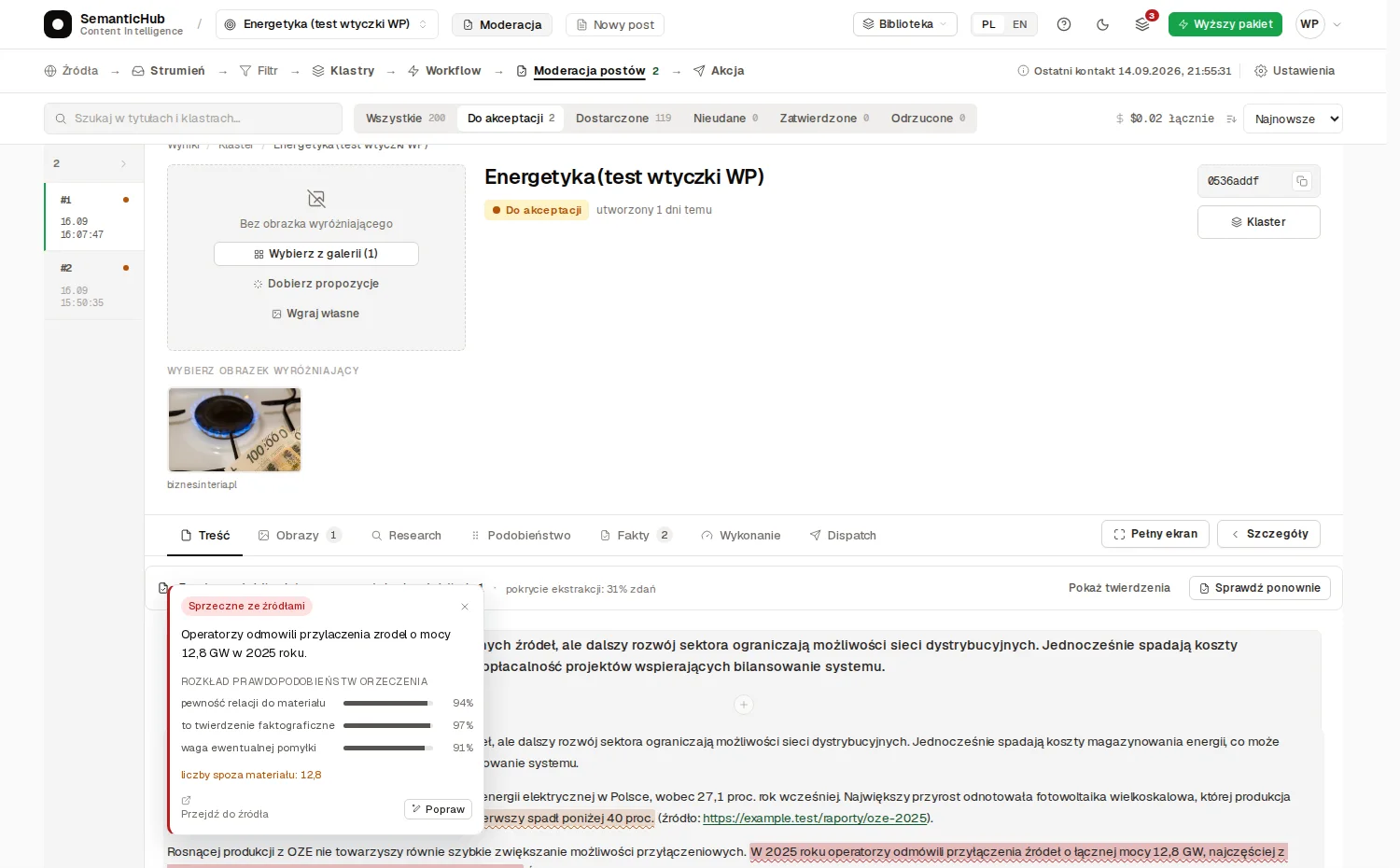Image resolution: width=1400 pixels, height=868 pixels.
Task: Click the pewność relacji do materiału bar
Action: pyautogui.click(x=387, y=703)
